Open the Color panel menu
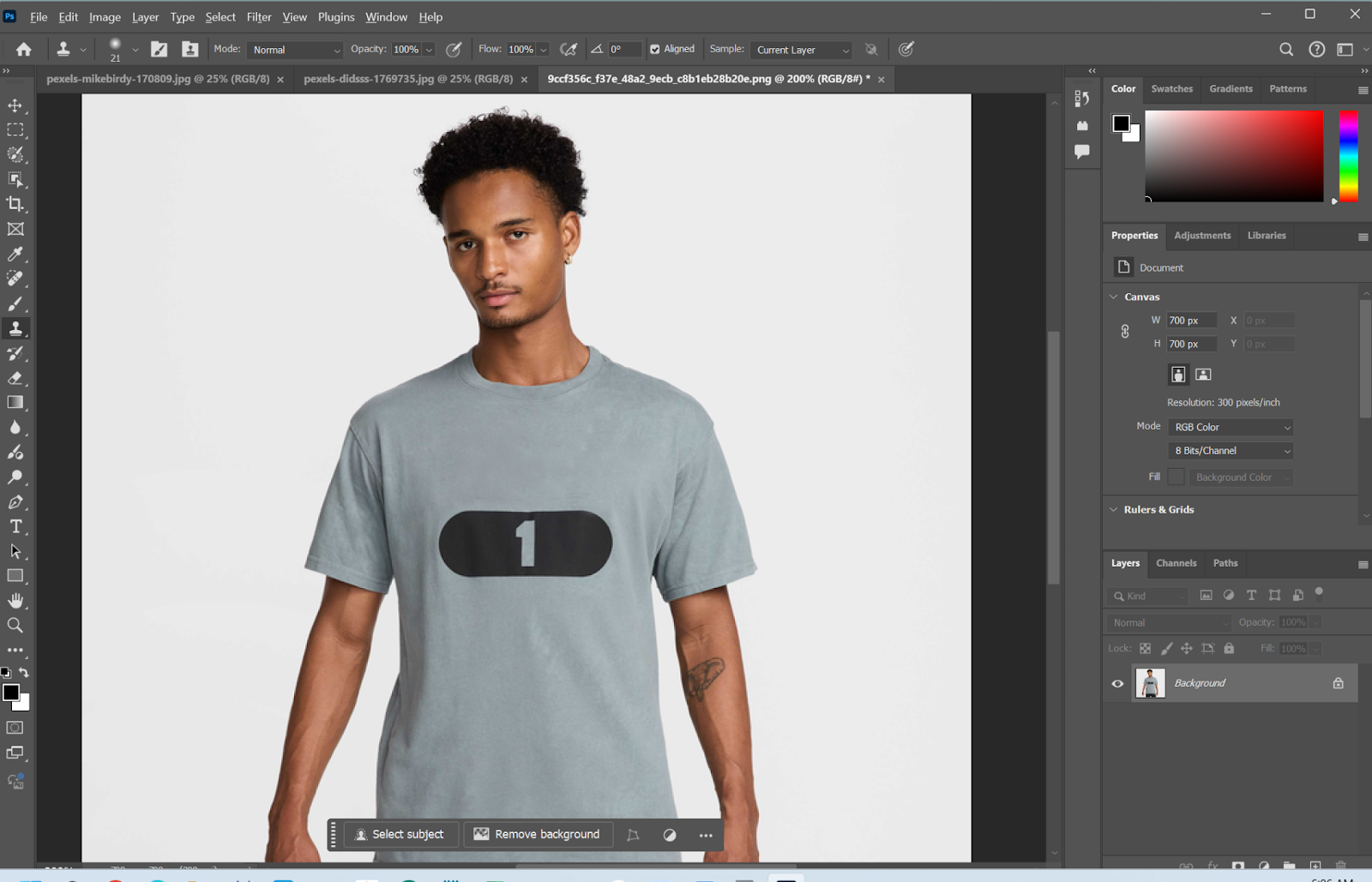This screenshot has width=1372, height=882. (x=1363, y=90)
